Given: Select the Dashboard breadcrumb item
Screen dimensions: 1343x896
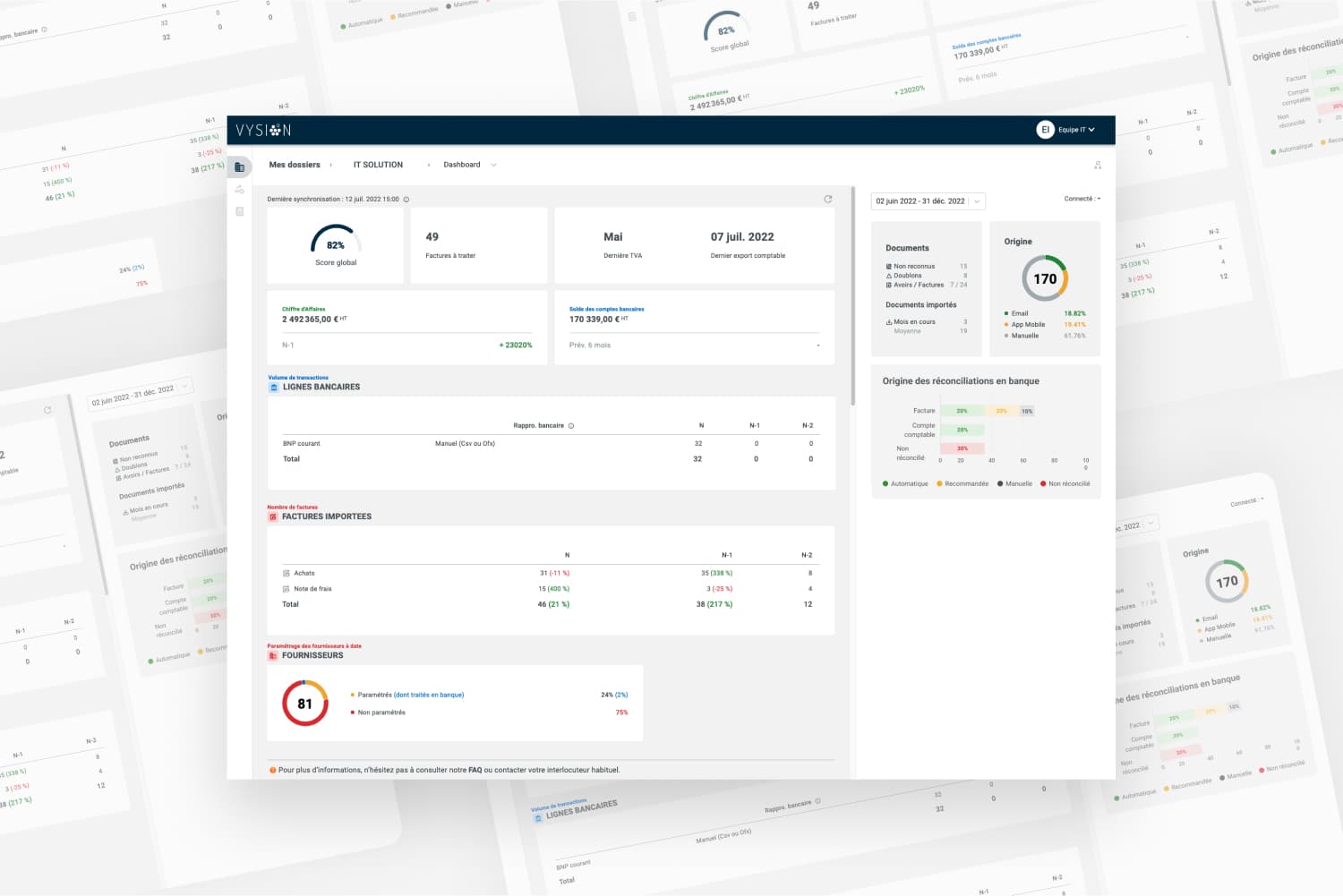Looking at the screenshot, I should click(x=462, y=165).
